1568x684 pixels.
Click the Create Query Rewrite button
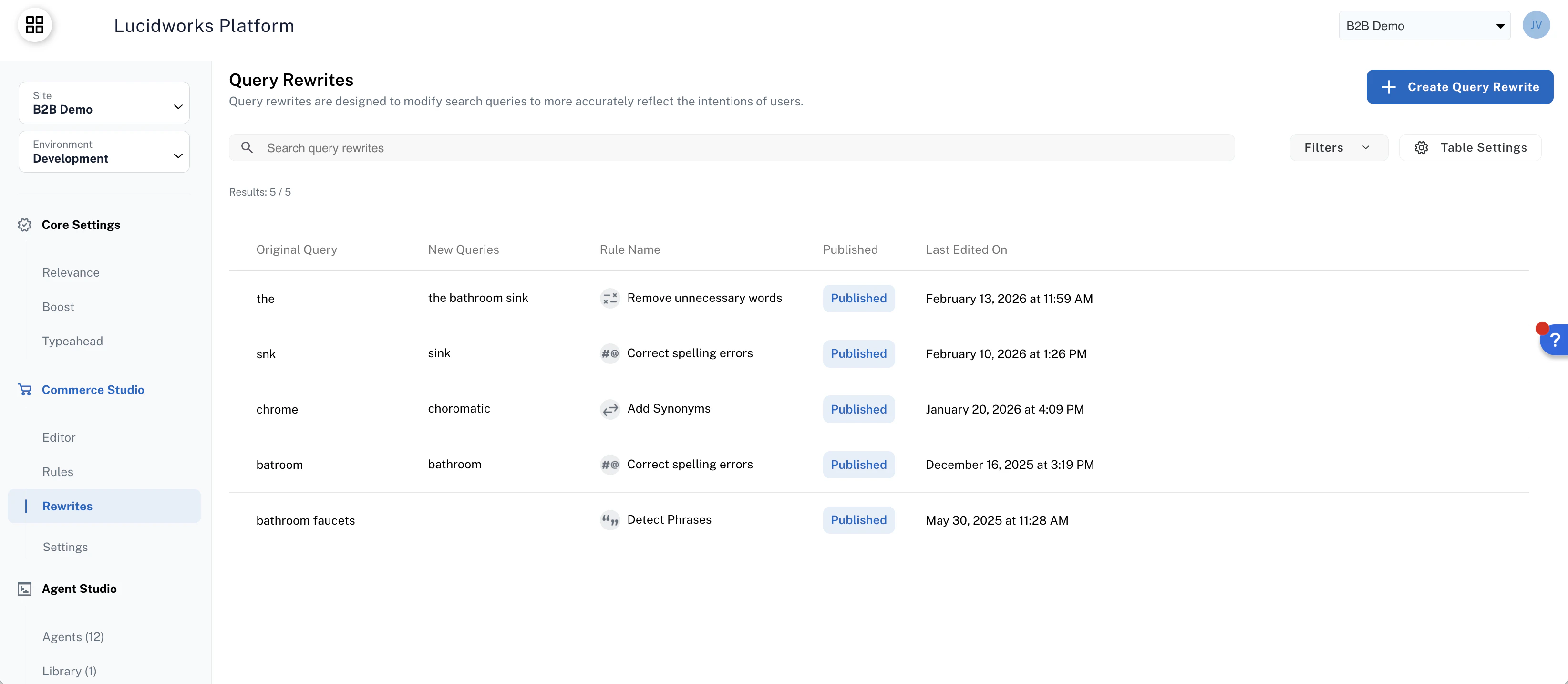click(1460, 86)
